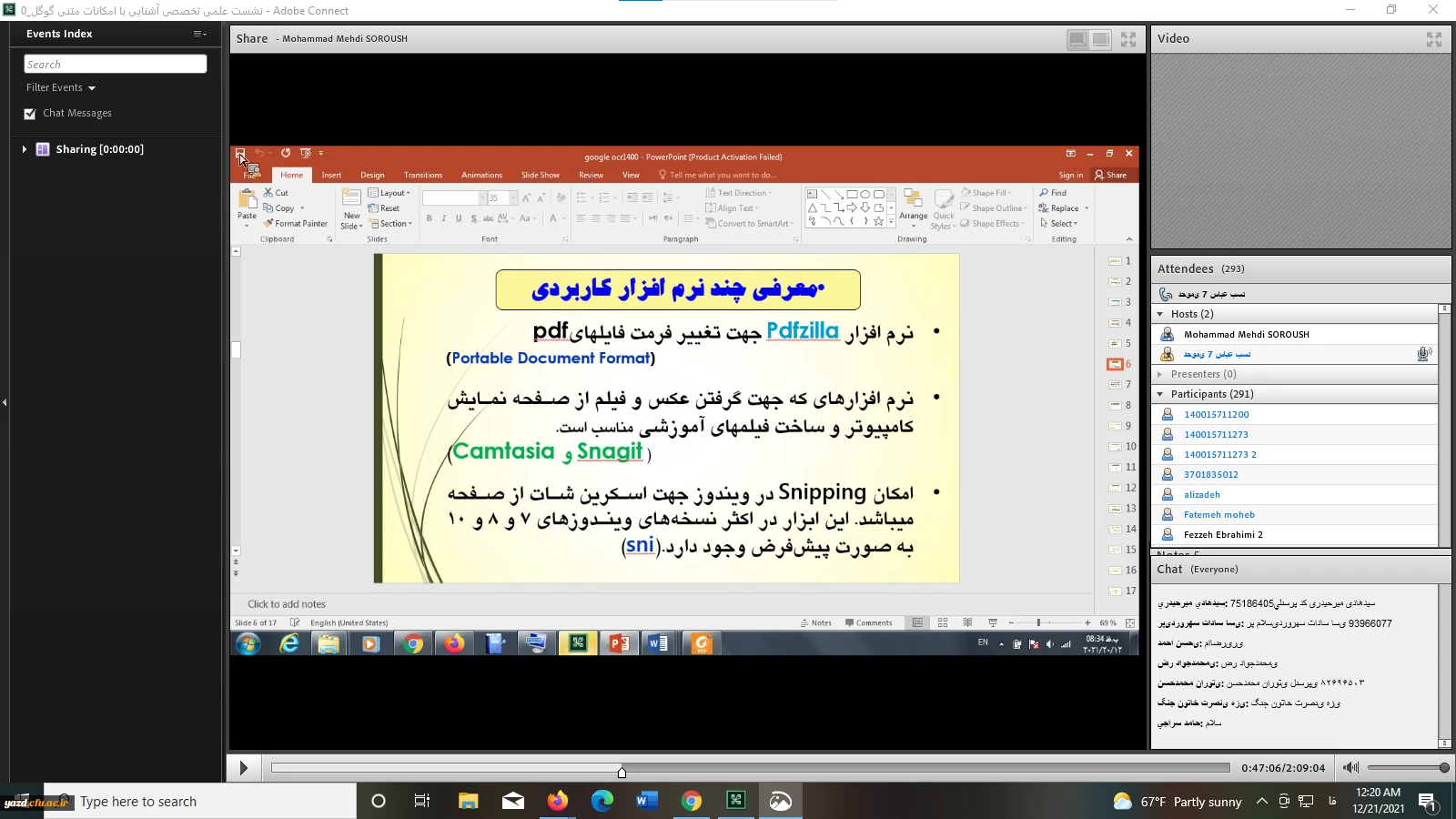
Task: Collapse the left Events Index side panel arrow
Action: click(5, 402)
